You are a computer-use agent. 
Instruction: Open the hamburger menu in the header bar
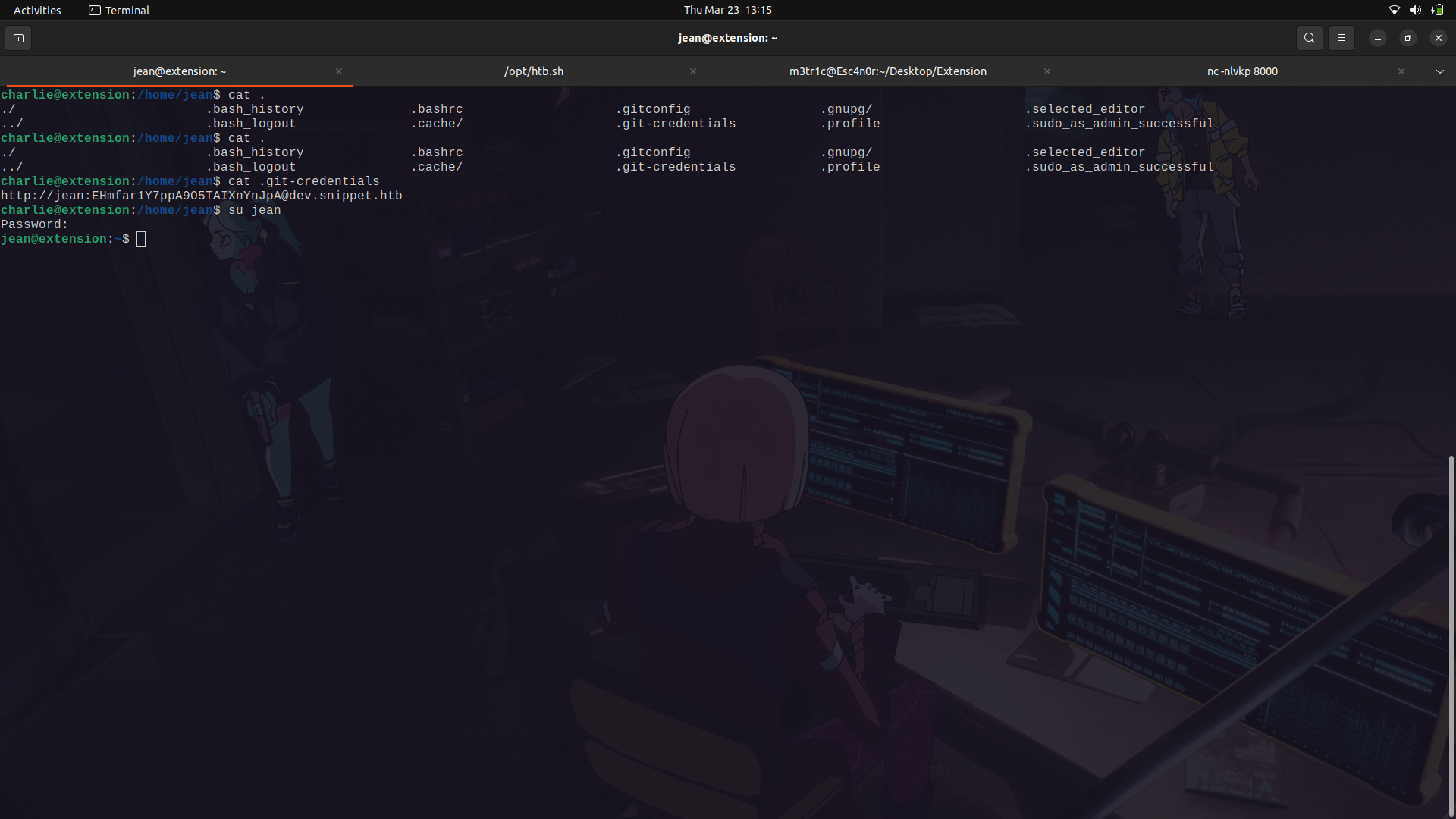pos(1341,38)
